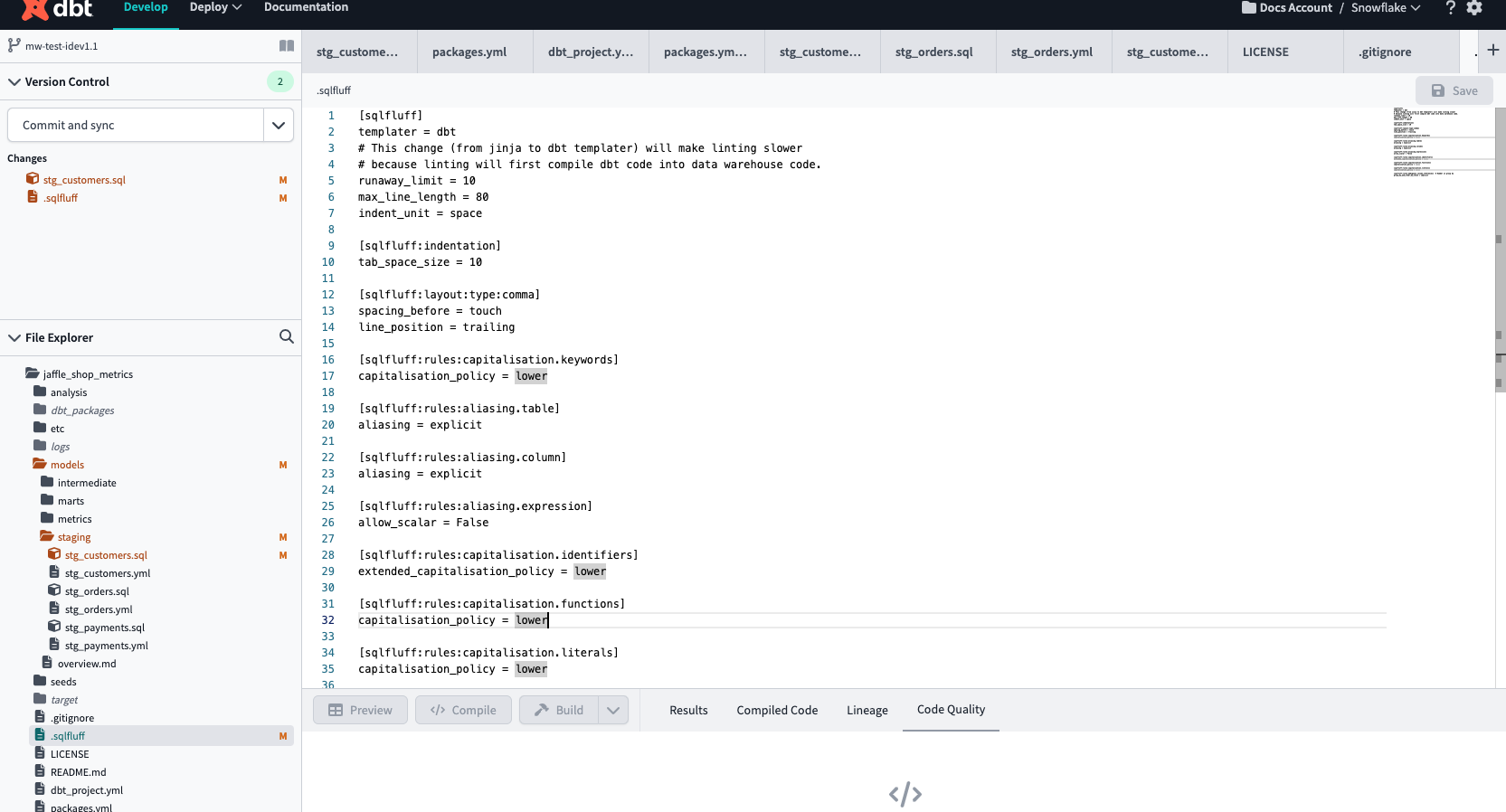
Task: Collapse the Version Control section
Action: tap(14, 81)
